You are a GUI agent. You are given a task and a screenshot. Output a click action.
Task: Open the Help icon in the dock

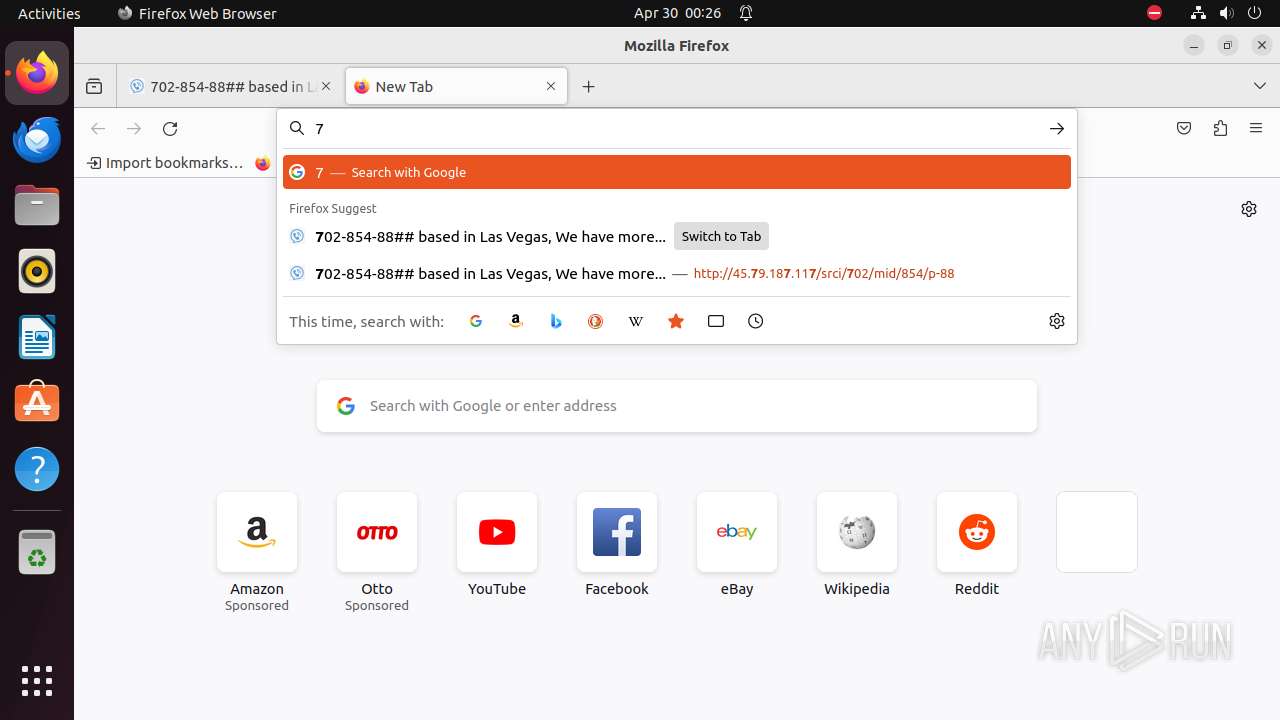[37, 469]
